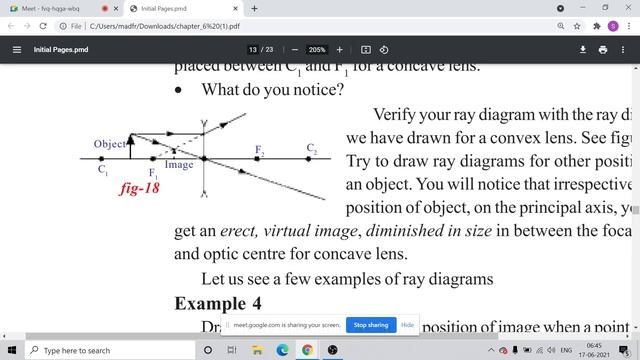The image size is (640, 360).
Task: Open the Wi-Fi network tray icon
Action: [x=540, y=350]
